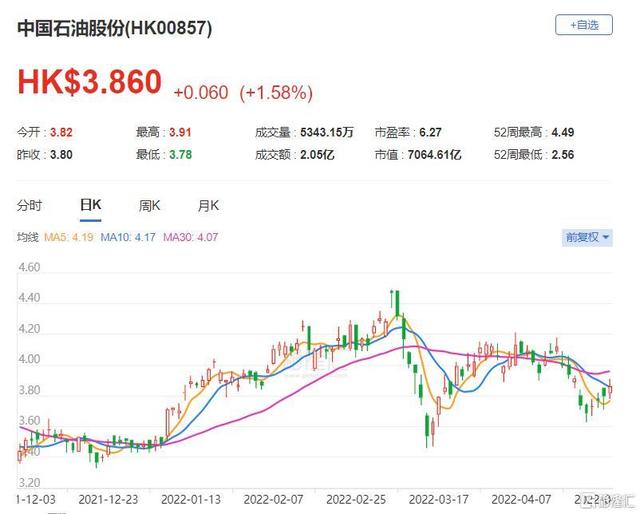The height and width of the screenshot is (514, 640).
Task: Click the 4.20 price axis label
Action: tap(29, 329)
